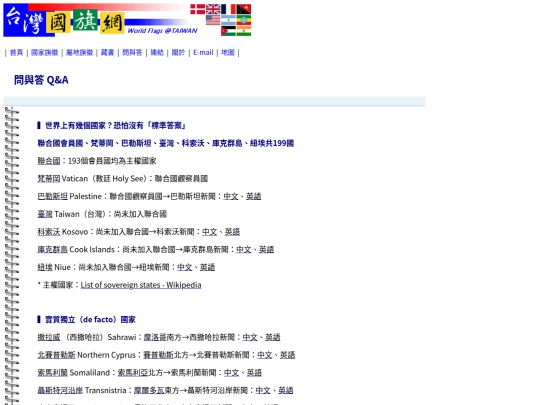Open Somaliland news 中文 link
The image size is (540, 405).
coord(231,373)
